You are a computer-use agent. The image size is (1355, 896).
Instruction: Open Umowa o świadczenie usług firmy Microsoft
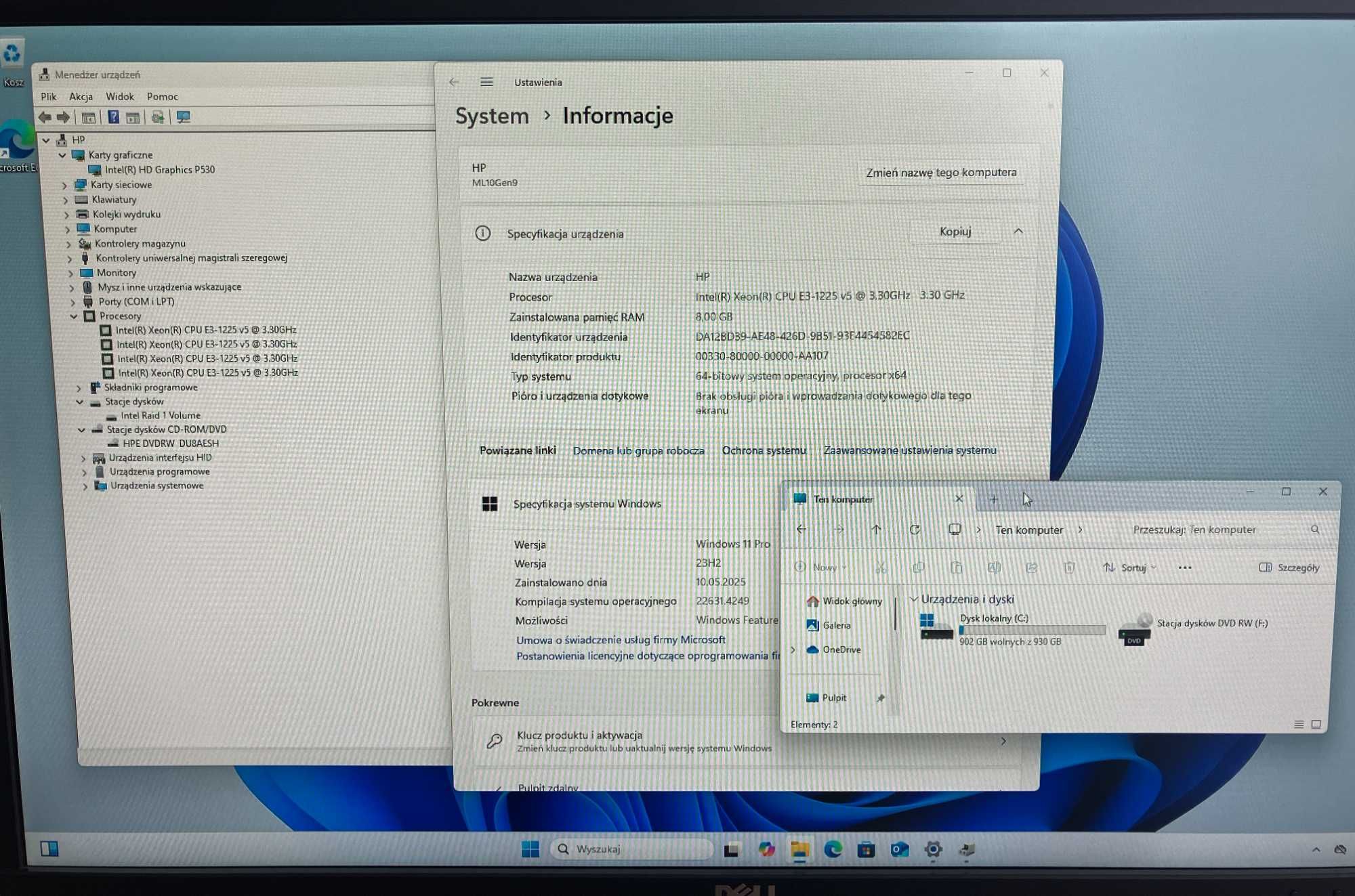click(x=621, y=640)
